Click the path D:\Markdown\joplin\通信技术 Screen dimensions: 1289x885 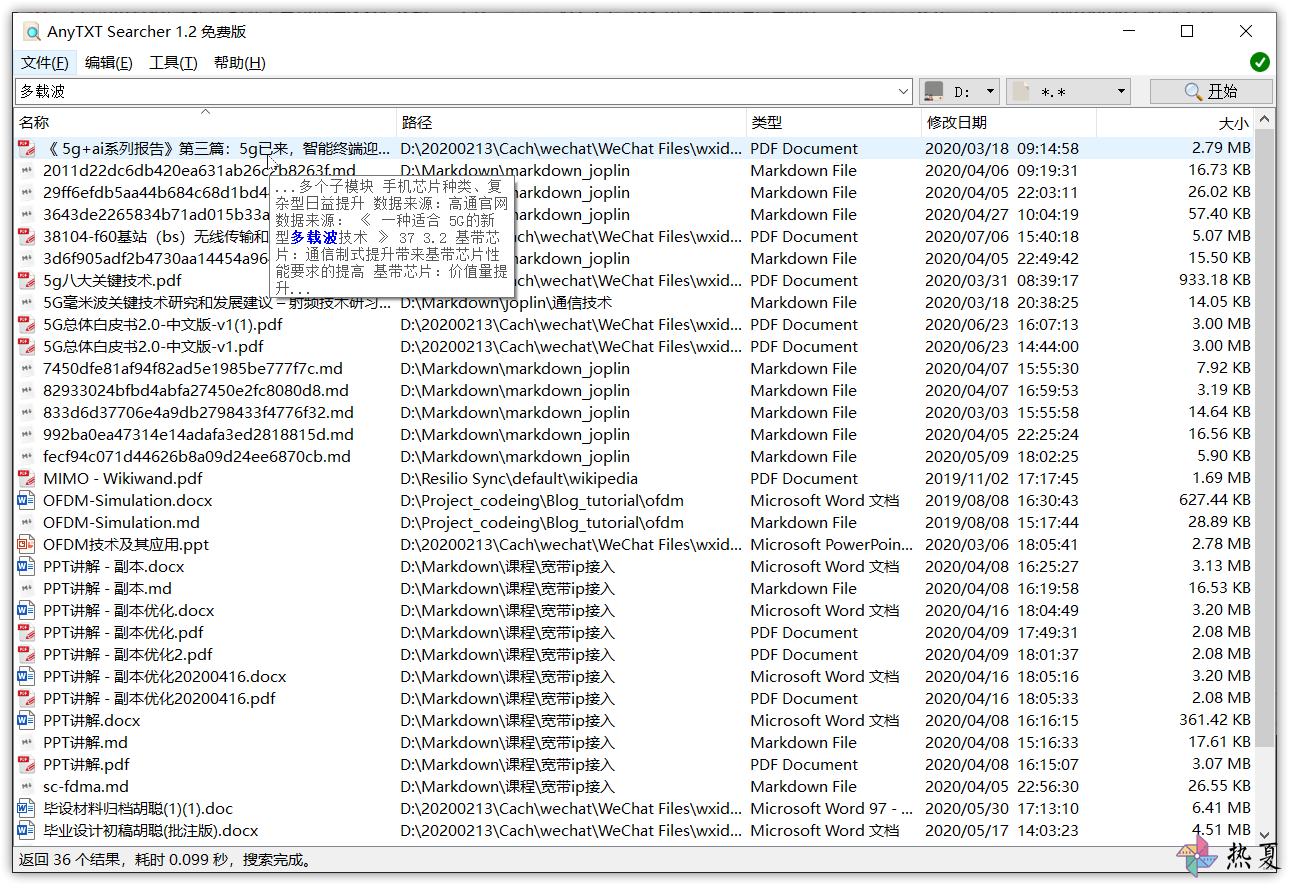click(506, 303)
